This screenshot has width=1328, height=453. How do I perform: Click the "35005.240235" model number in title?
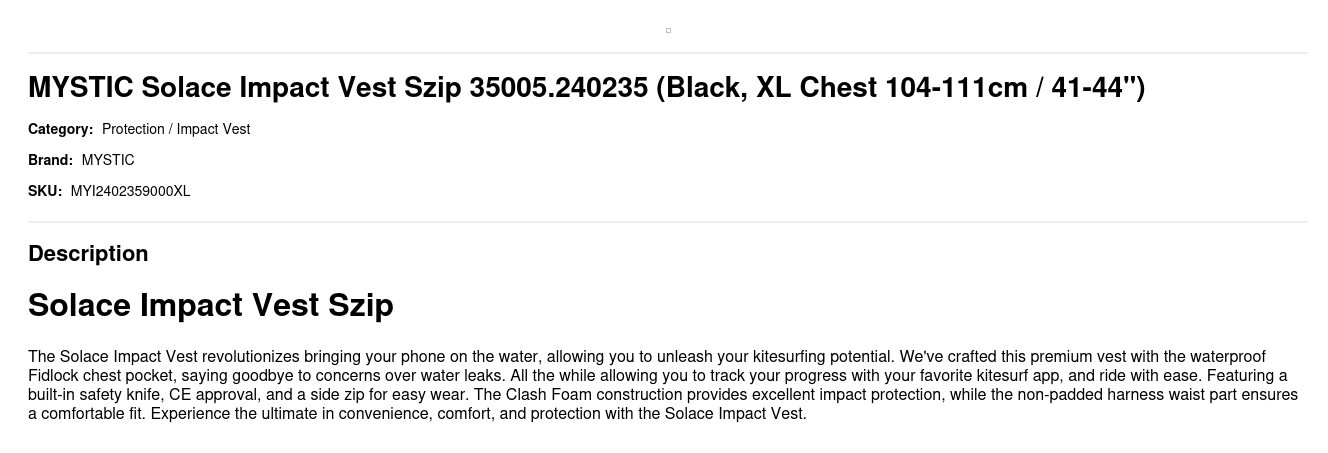click(x=558, y=88)
